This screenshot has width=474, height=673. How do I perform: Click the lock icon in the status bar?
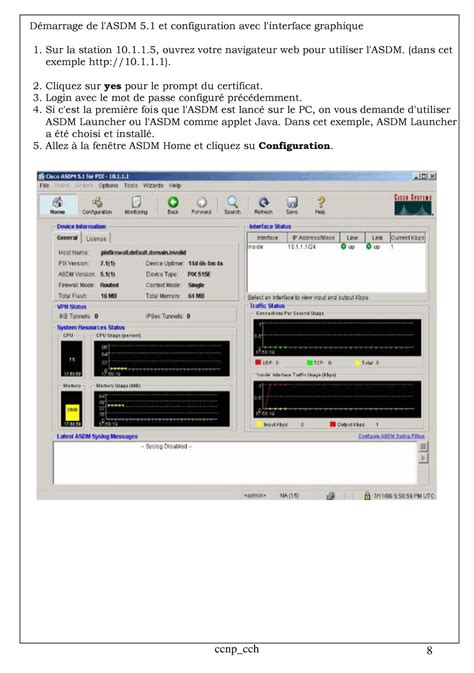point(367,496)
